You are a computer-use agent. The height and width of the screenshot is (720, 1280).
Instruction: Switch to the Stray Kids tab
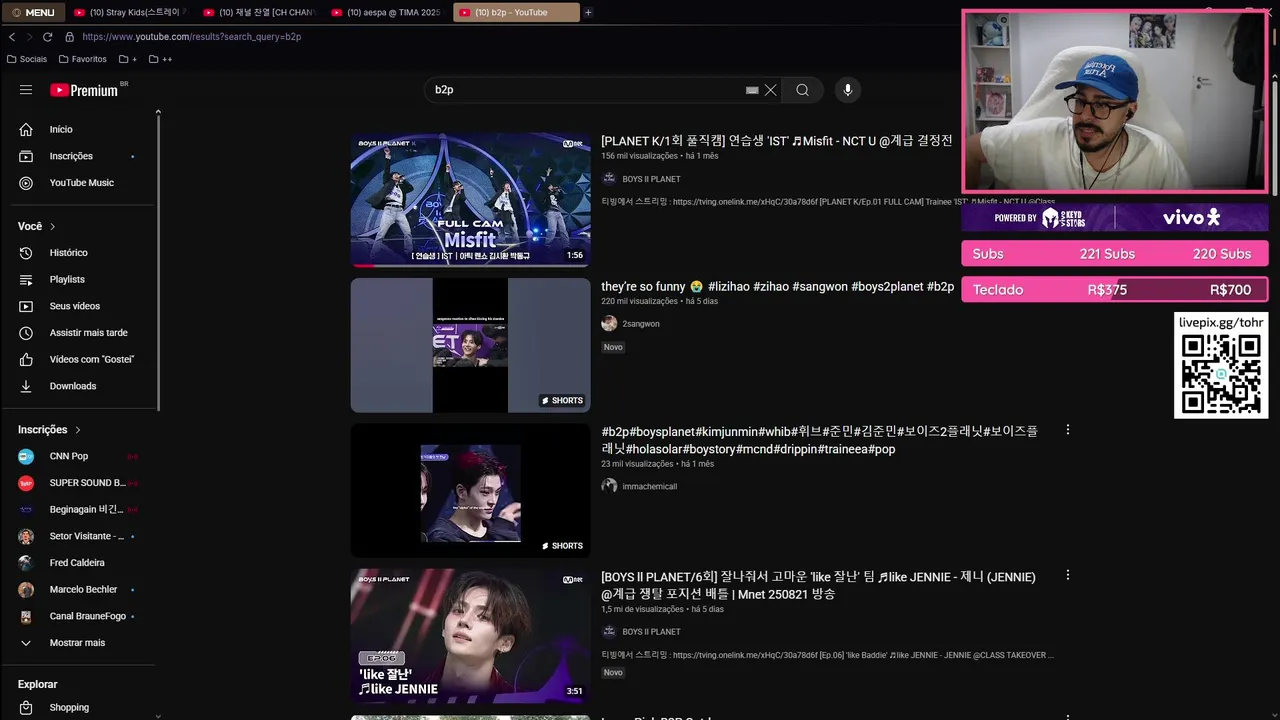130,12
